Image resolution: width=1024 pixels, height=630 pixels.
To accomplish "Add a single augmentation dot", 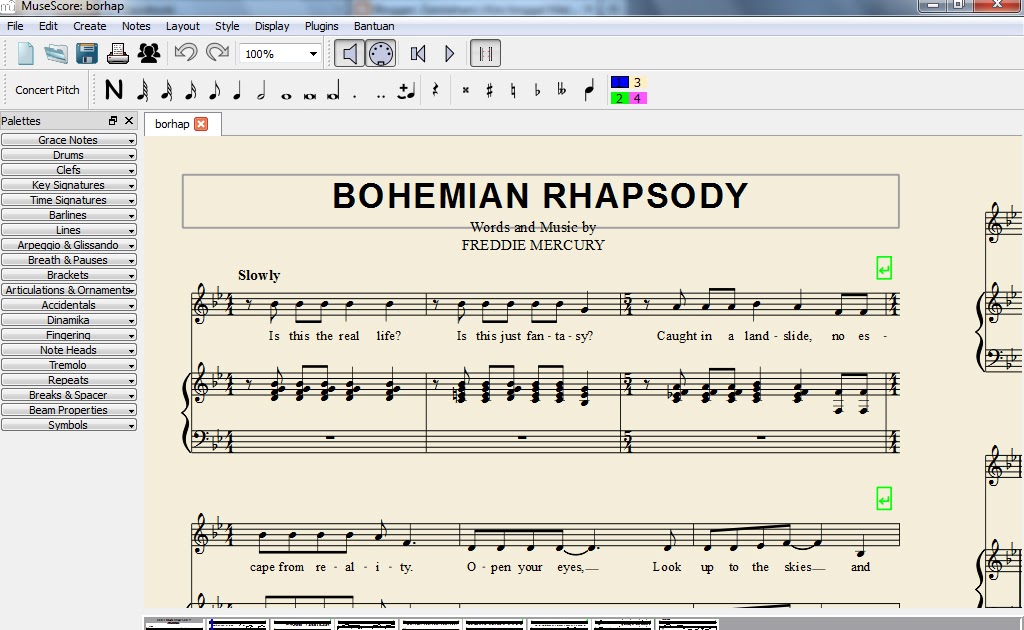I will 355,95.
